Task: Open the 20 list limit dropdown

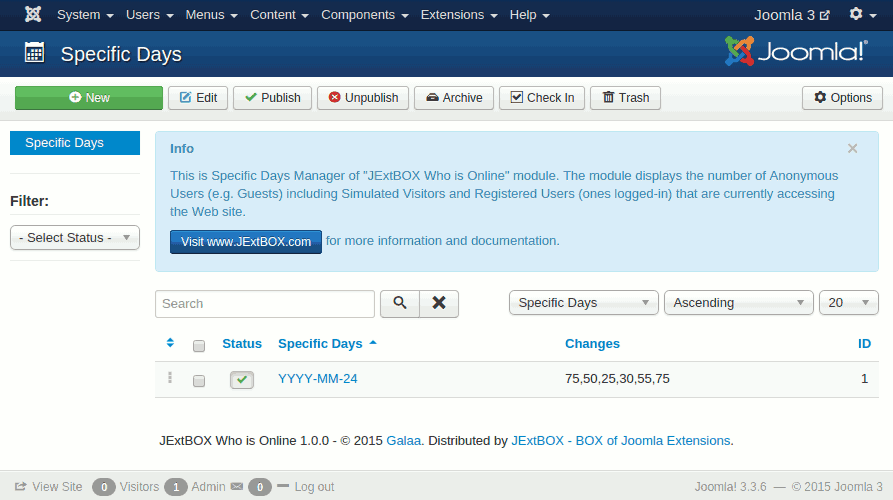Action: tap(849, 302)
